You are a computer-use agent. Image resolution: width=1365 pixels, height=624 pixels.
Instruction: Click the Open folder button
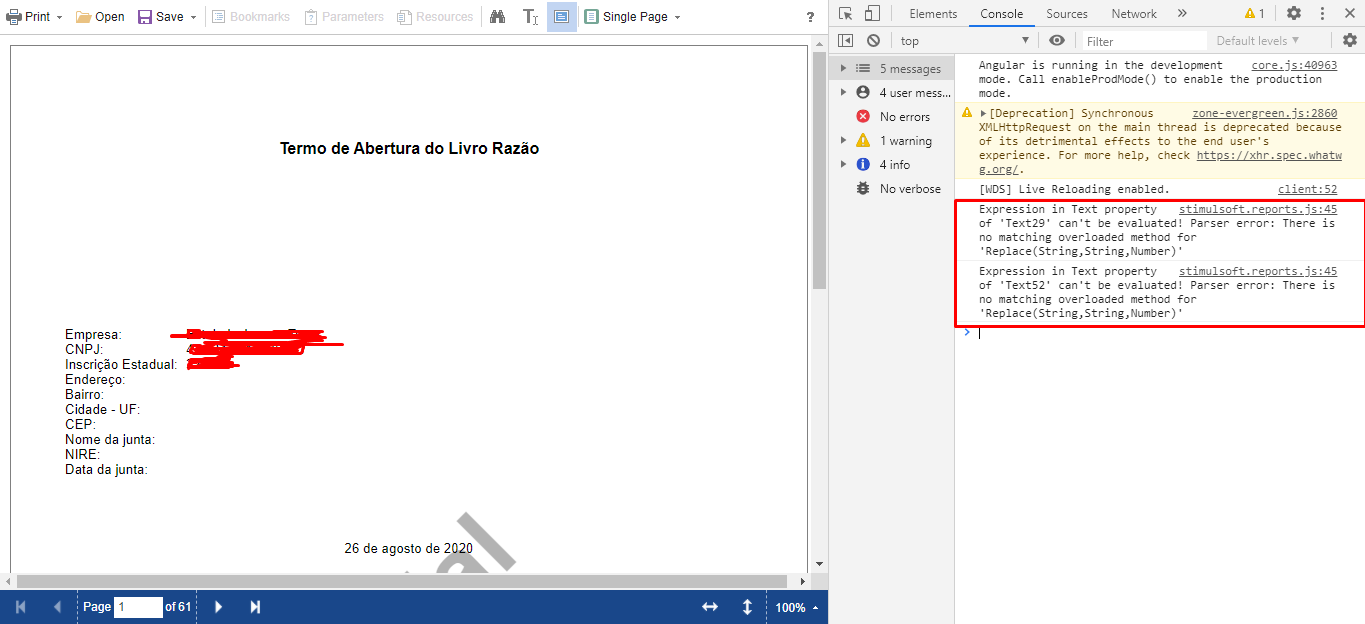point(100,17)
